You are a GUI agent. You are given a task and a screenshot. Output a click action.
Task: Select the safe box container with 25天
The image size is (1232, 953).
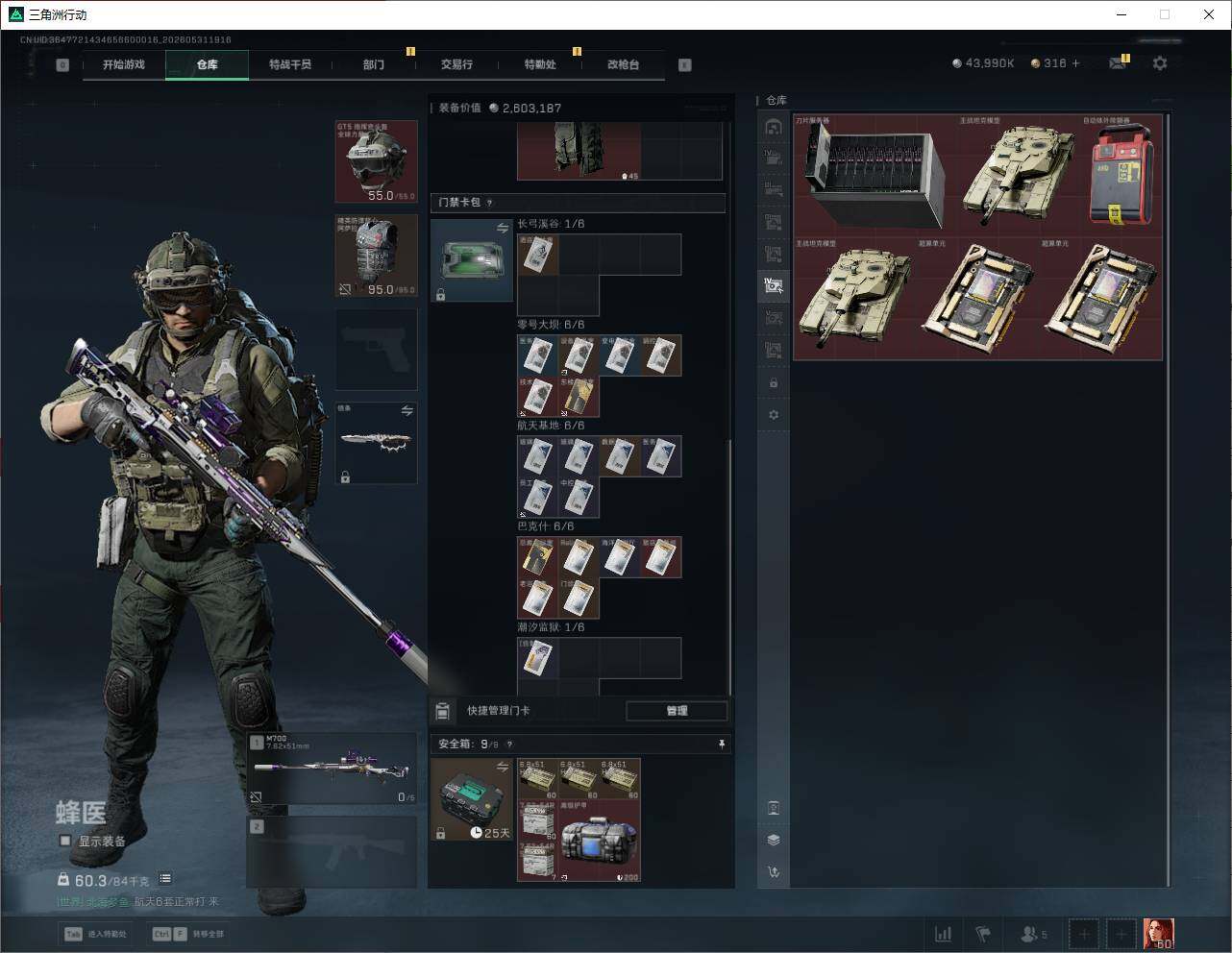click(471, 799)
